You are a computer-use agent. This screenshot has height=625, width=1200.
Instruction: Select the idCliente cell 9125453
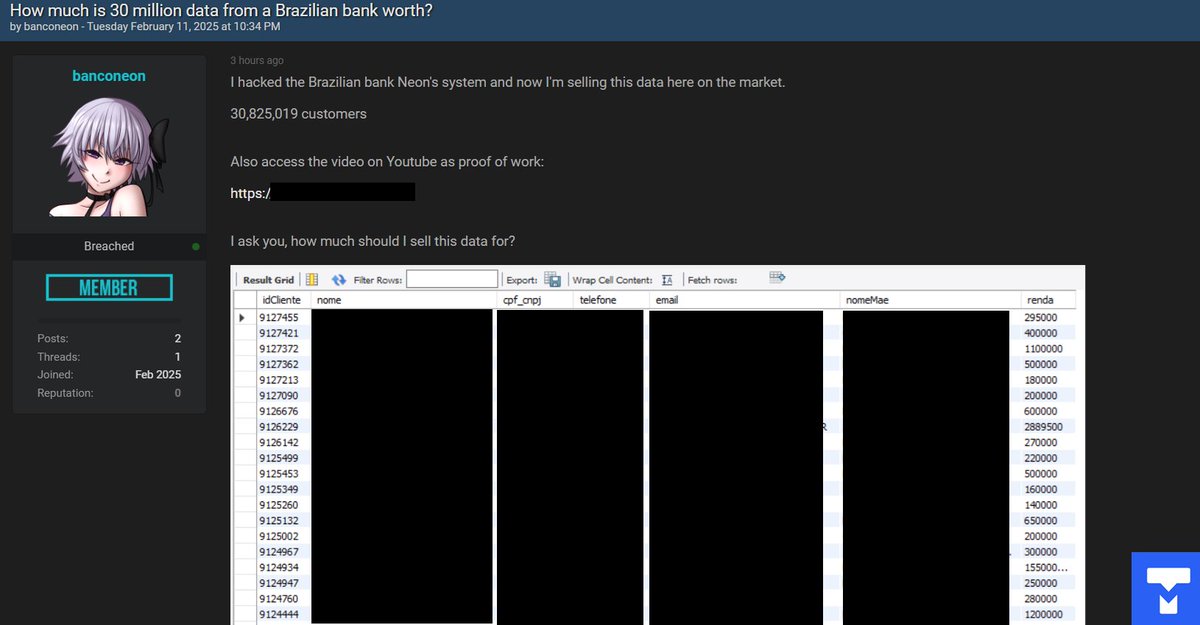tap(281, 473)
